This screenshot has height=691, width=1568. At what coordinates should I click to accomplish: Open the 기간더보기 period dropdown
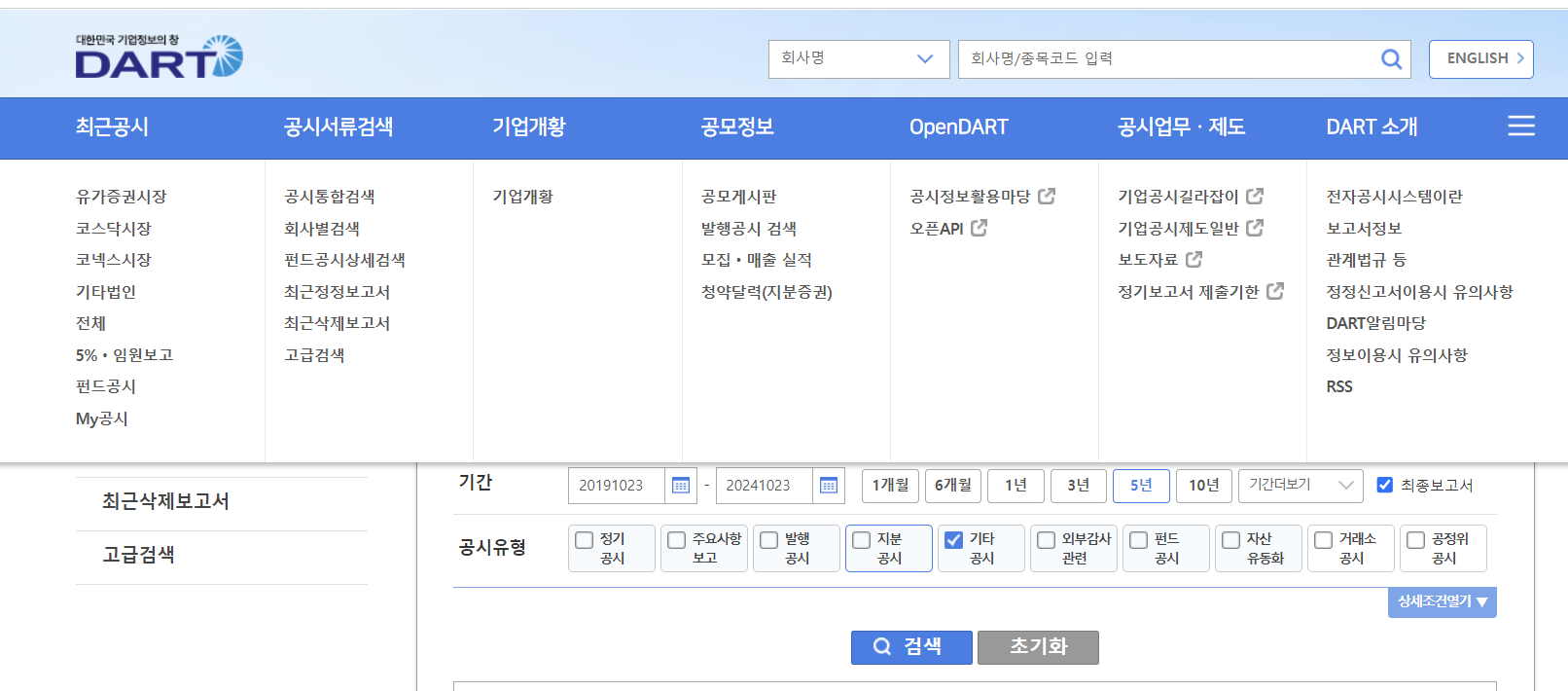click(1301, 485)
